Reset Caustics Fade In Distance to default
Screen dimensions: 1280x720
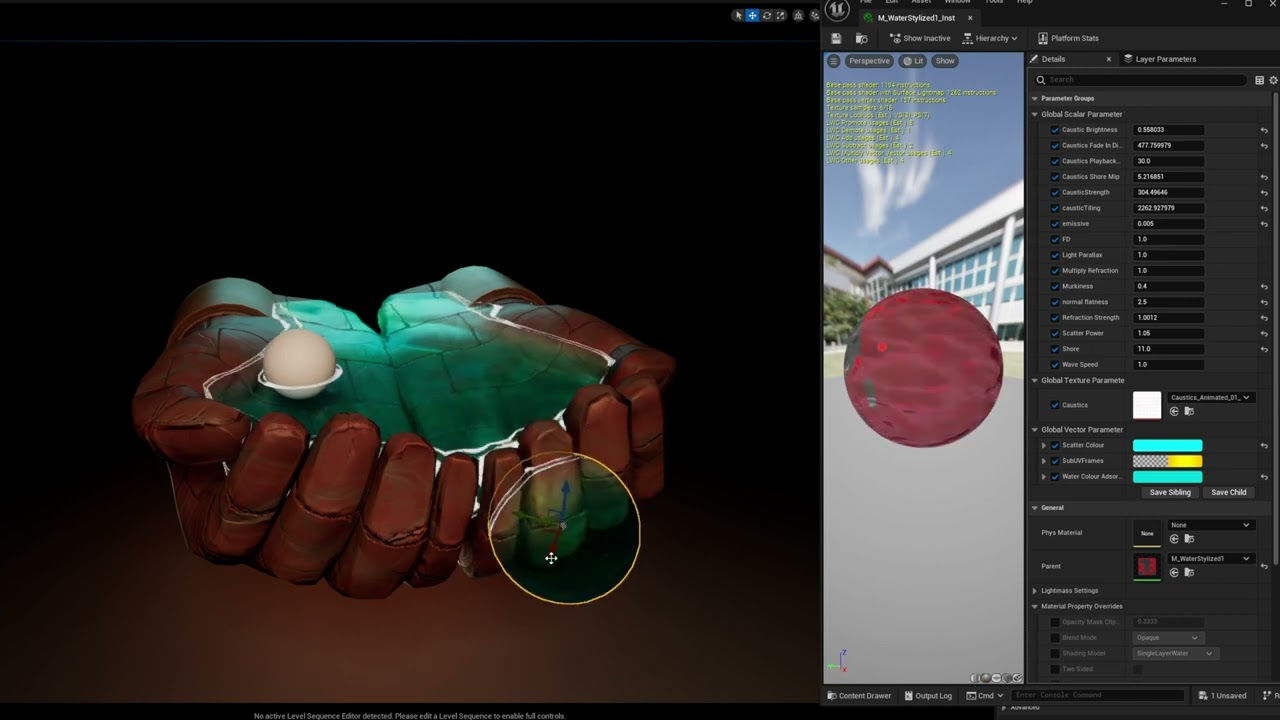click(x=1264, y=146)
